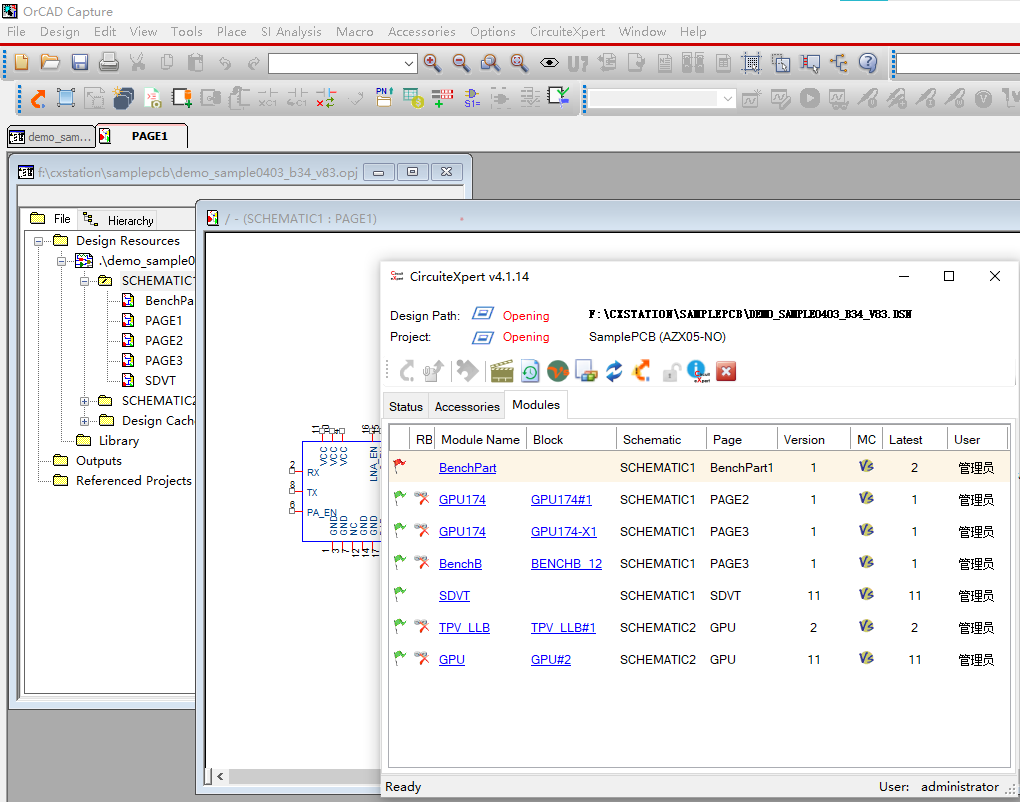This screenshot has width=1020, height=802.
Task: Save the design with the floppy icon
Action: point(80,62)
